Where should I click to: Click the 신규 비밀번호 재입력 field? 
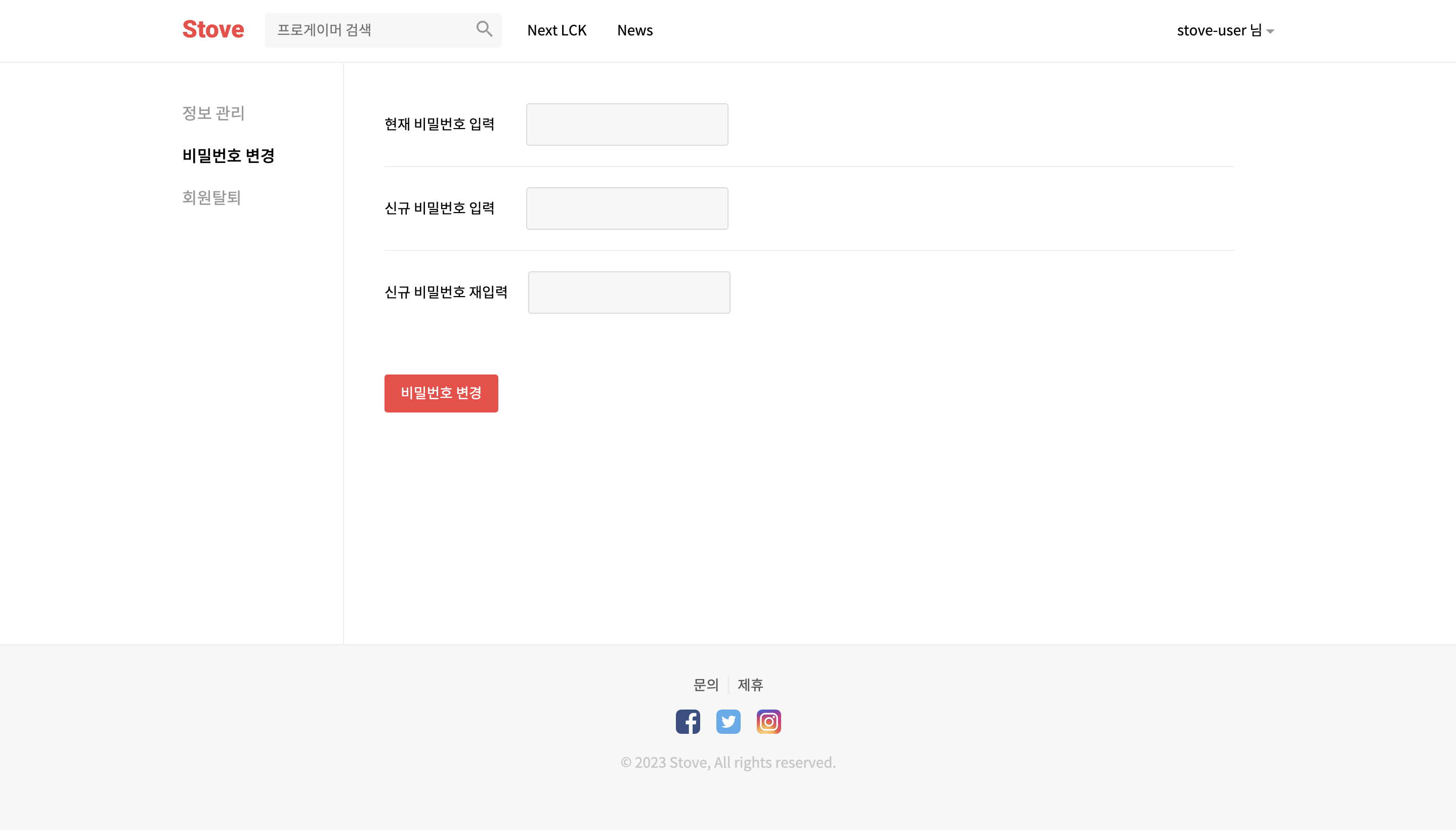pyautogui.click(x=628, y=293)
